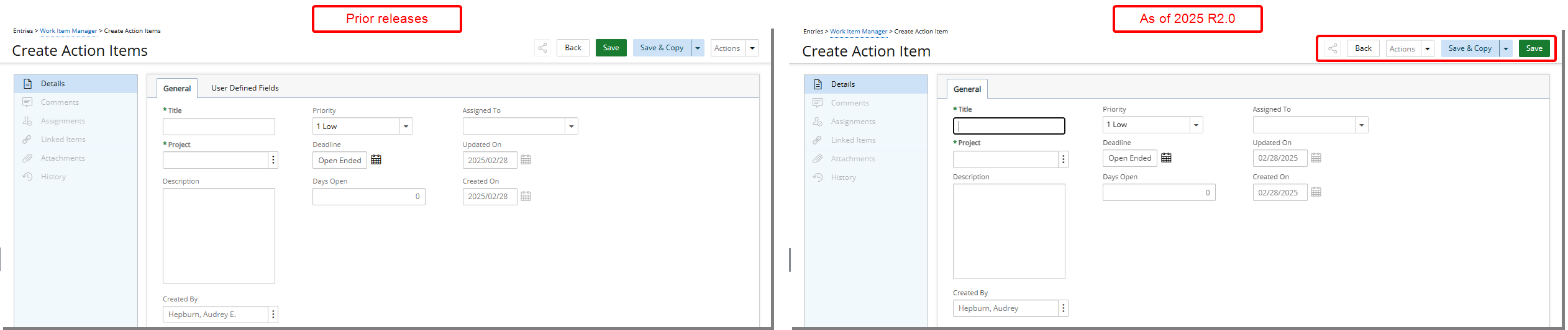This screenshot has width=1568, height=330.
Task: Click Assignments icon in right screenshot sidebar
Action: 818,122
